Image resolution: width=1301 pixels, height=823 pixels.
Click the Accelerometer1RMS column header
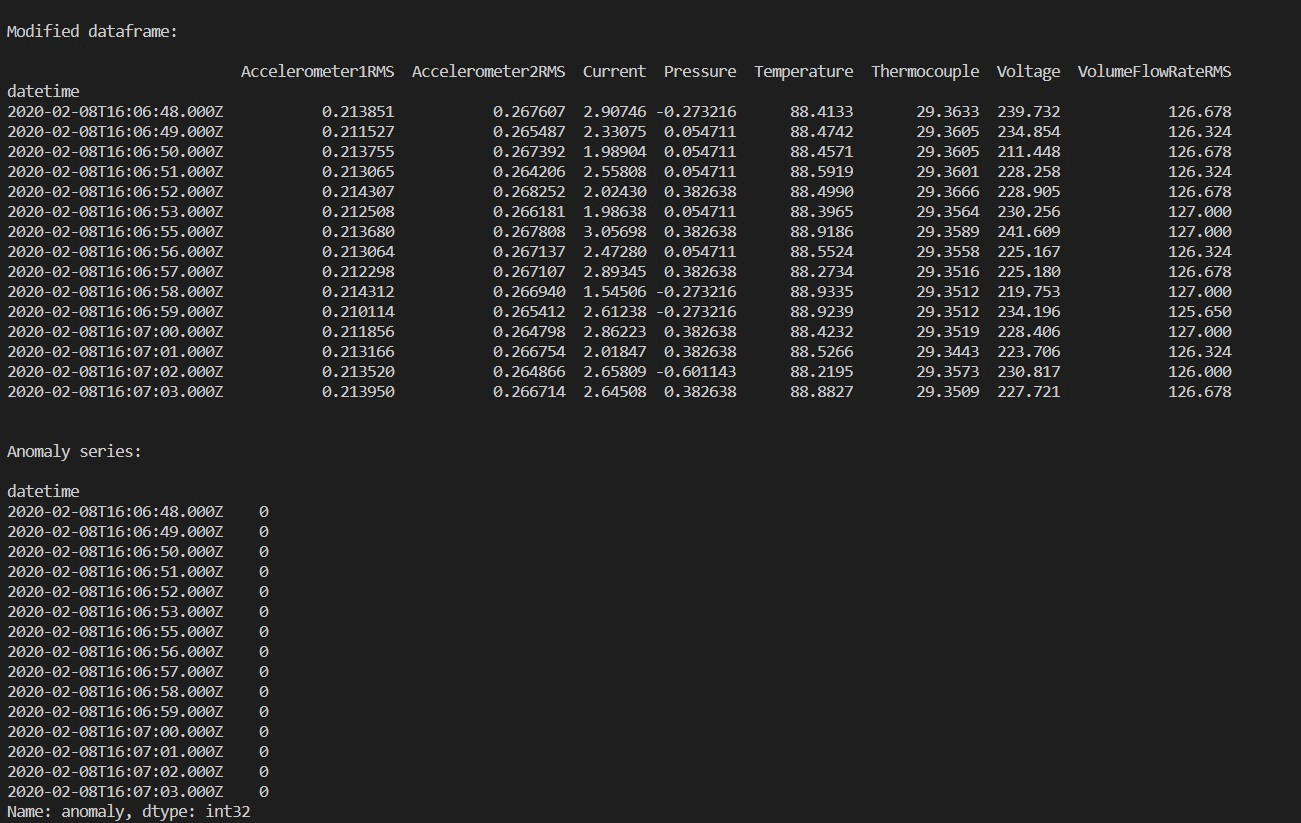tap(317, 71)
